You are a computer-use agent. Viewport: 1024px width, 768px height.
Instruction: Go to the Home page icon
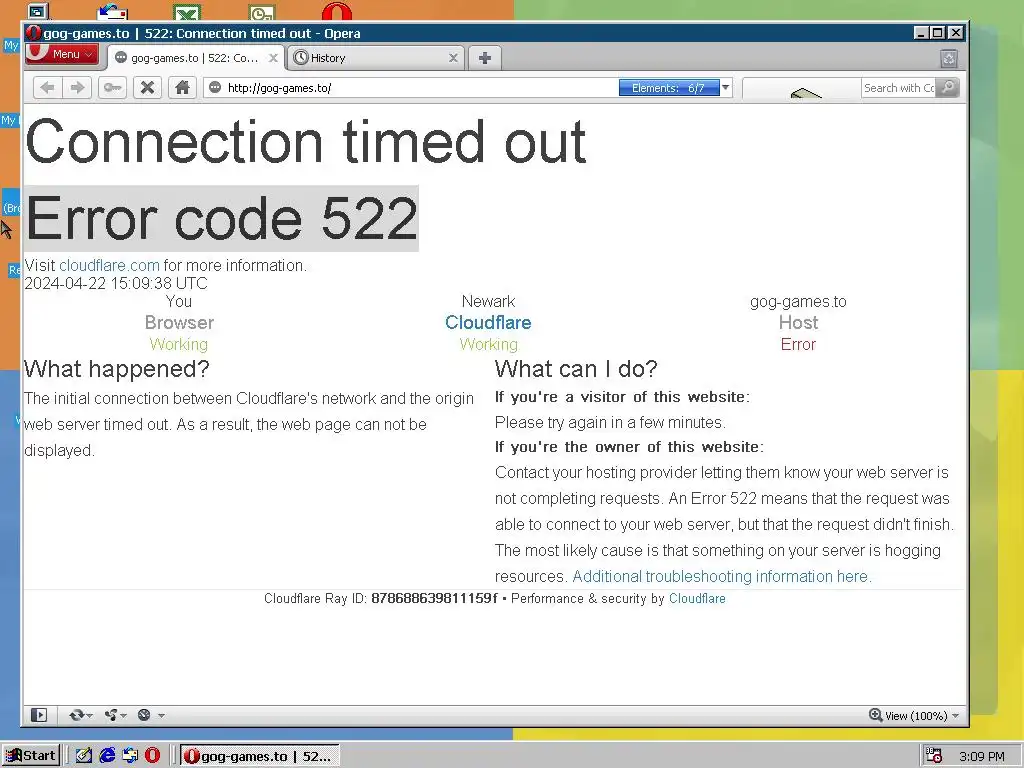click(182, 88)
